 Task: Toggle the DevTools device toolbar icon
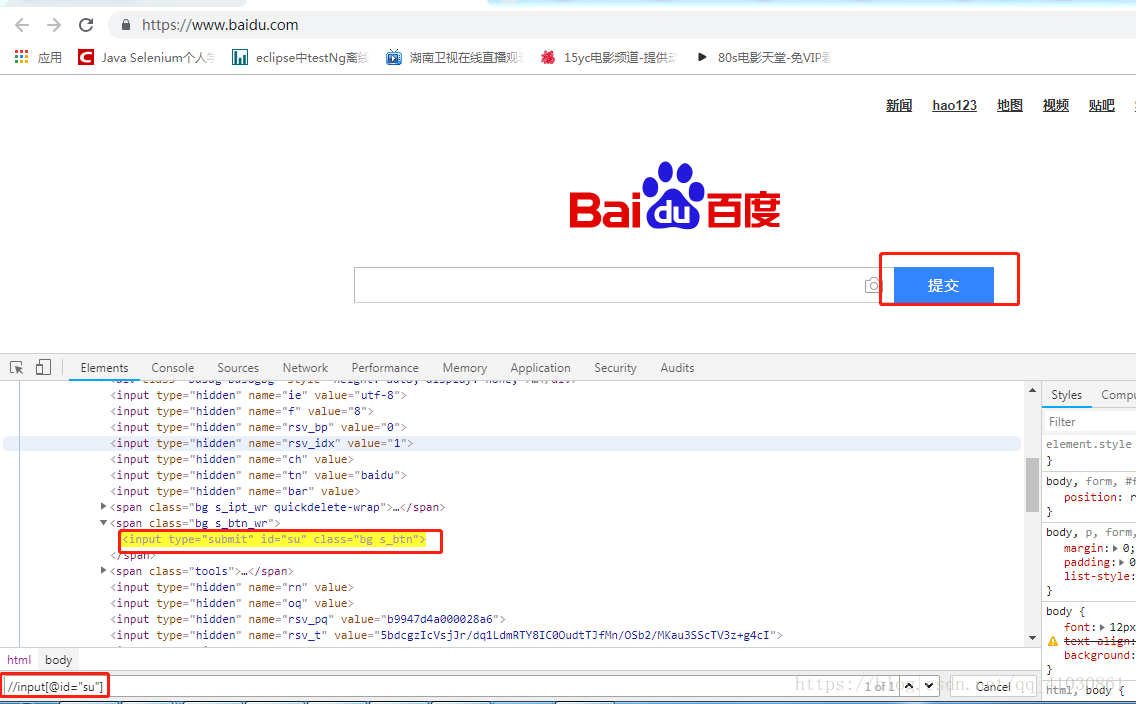pyautogui.click(x=43, y=367)
